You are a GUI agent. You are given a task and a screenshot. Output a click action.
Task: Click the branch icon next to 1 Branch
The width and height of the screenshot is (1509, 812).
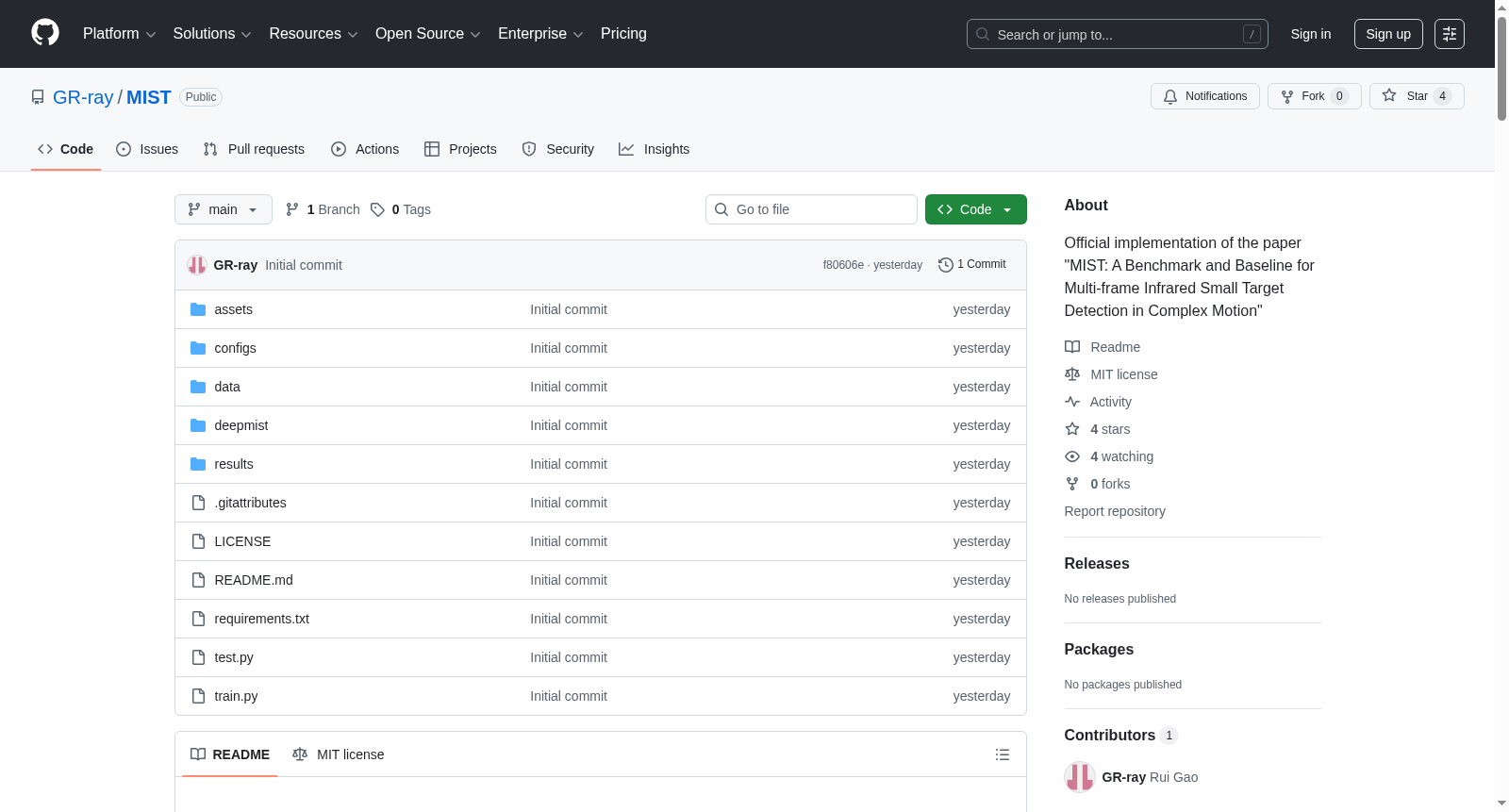tap(292, 209)
